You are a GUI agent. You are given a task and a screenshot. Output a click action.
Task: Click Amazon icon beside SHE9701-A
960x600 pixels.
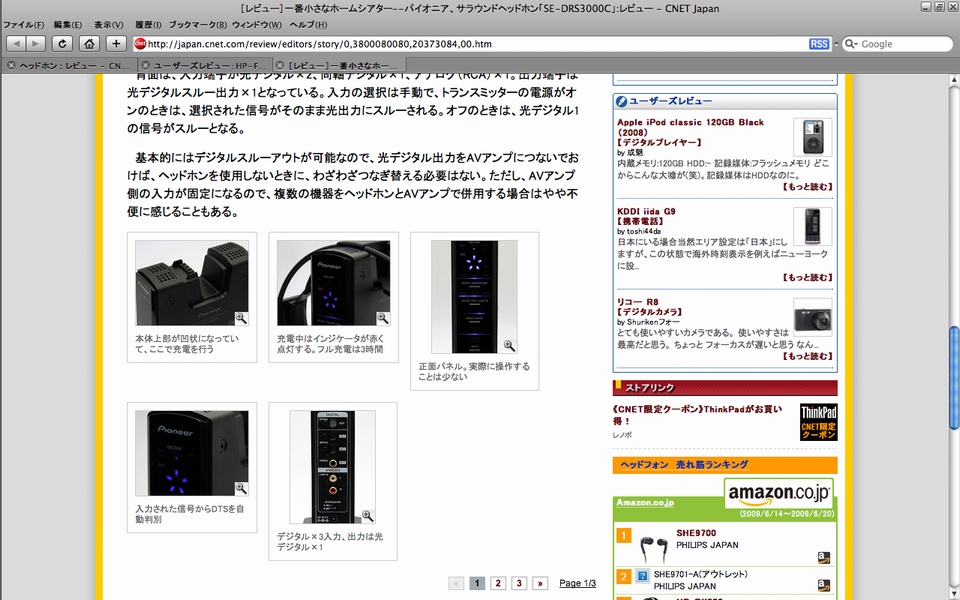click(x=823, y=585)
